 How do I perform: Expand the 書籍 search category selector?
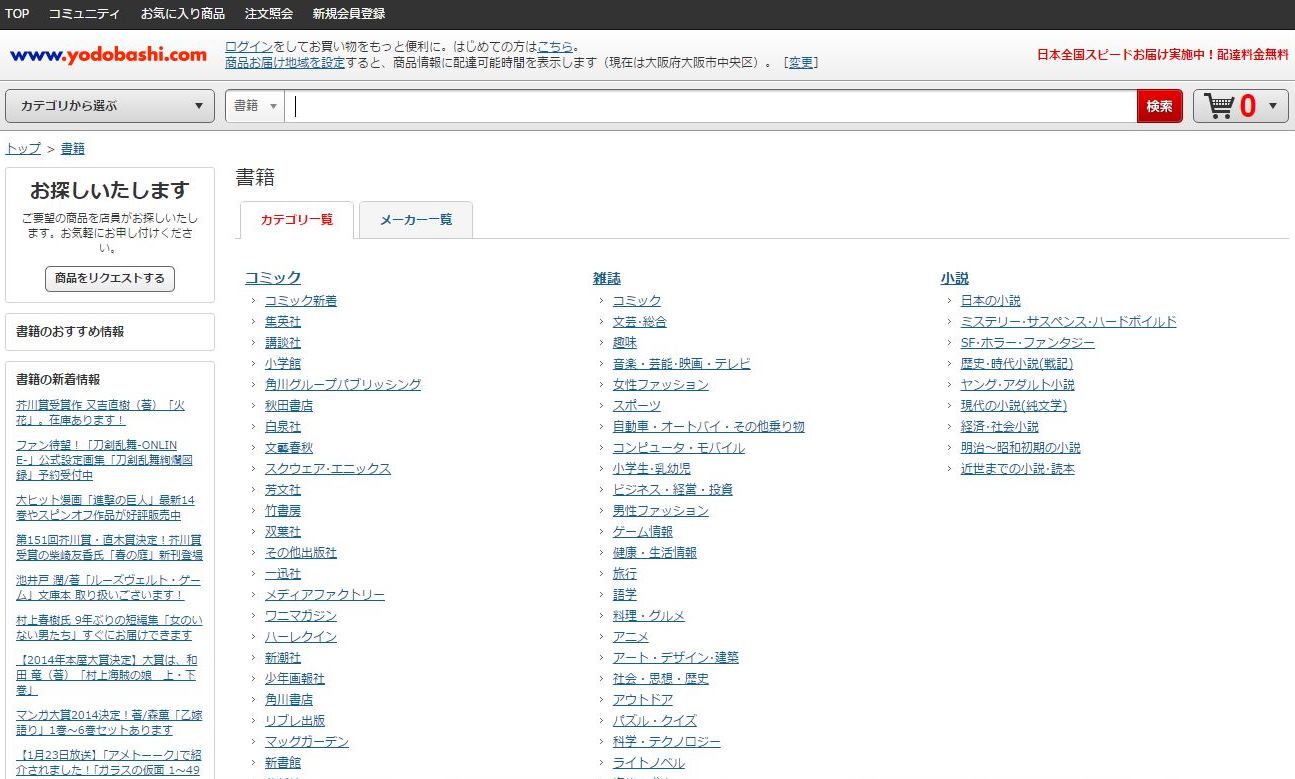[255, 106]
